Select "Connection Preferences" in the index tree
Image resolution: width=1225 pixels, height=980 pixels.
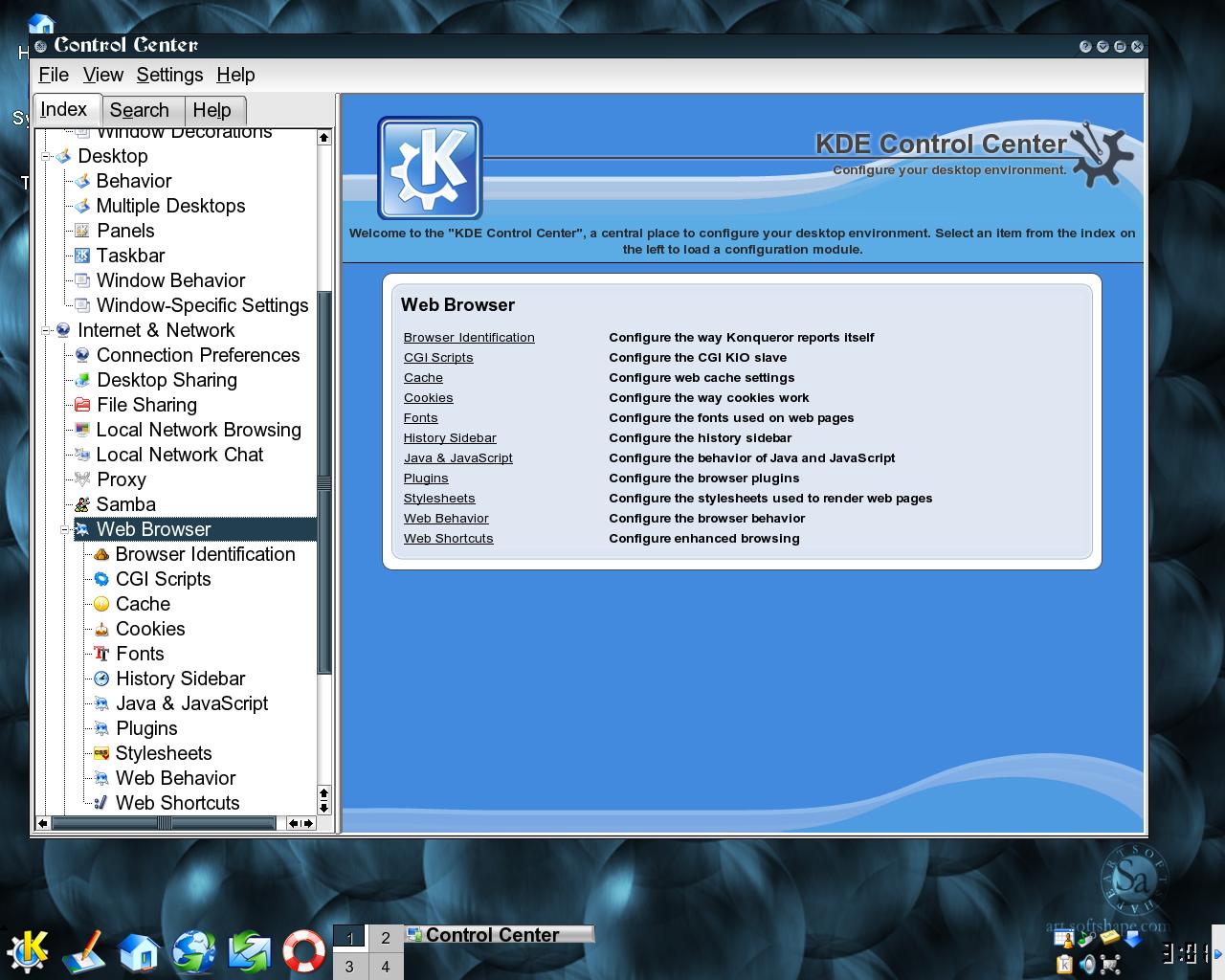point(198,355)
